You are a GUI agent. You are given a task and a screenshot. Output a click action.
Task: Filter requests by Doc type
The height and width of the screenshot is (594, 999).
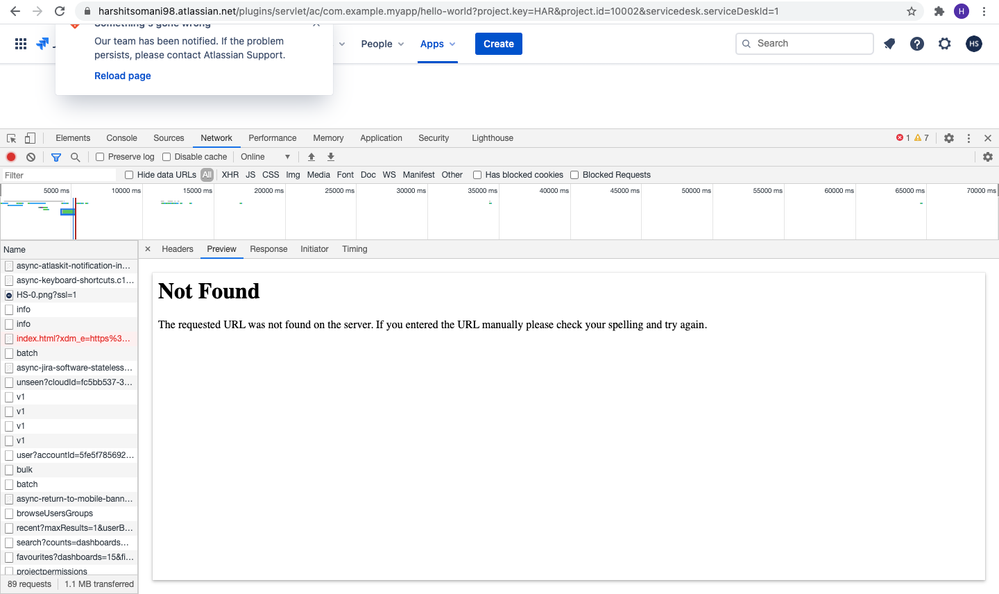368,175
